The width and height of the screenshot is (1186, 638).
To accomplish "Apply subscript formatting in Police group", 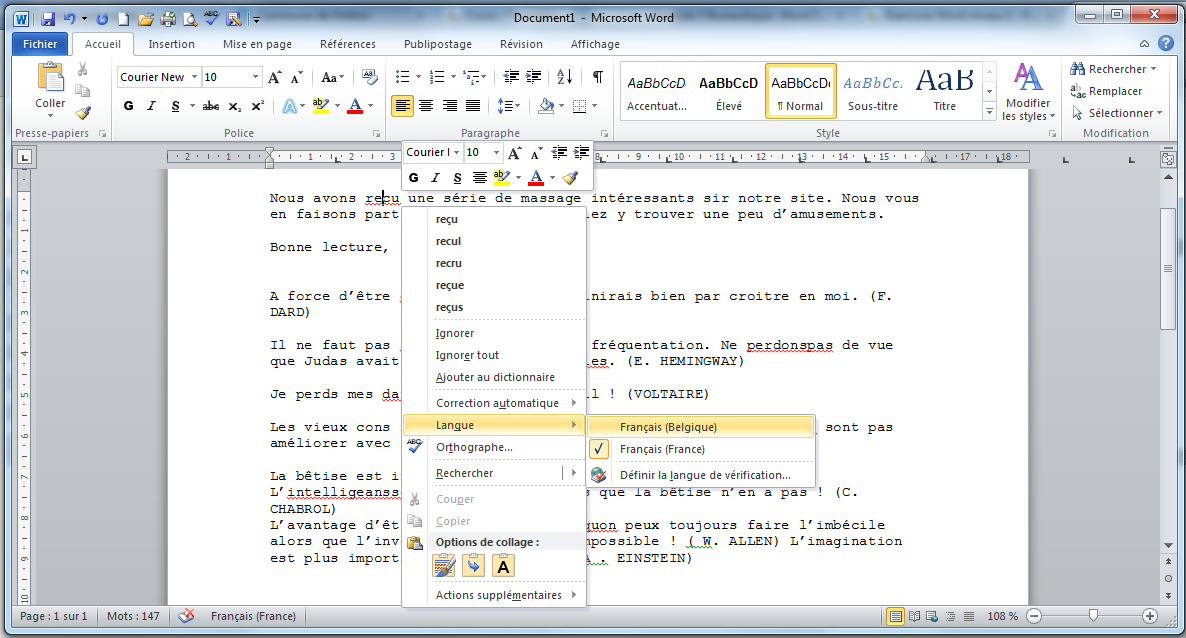I will click(x=234, y=106).
